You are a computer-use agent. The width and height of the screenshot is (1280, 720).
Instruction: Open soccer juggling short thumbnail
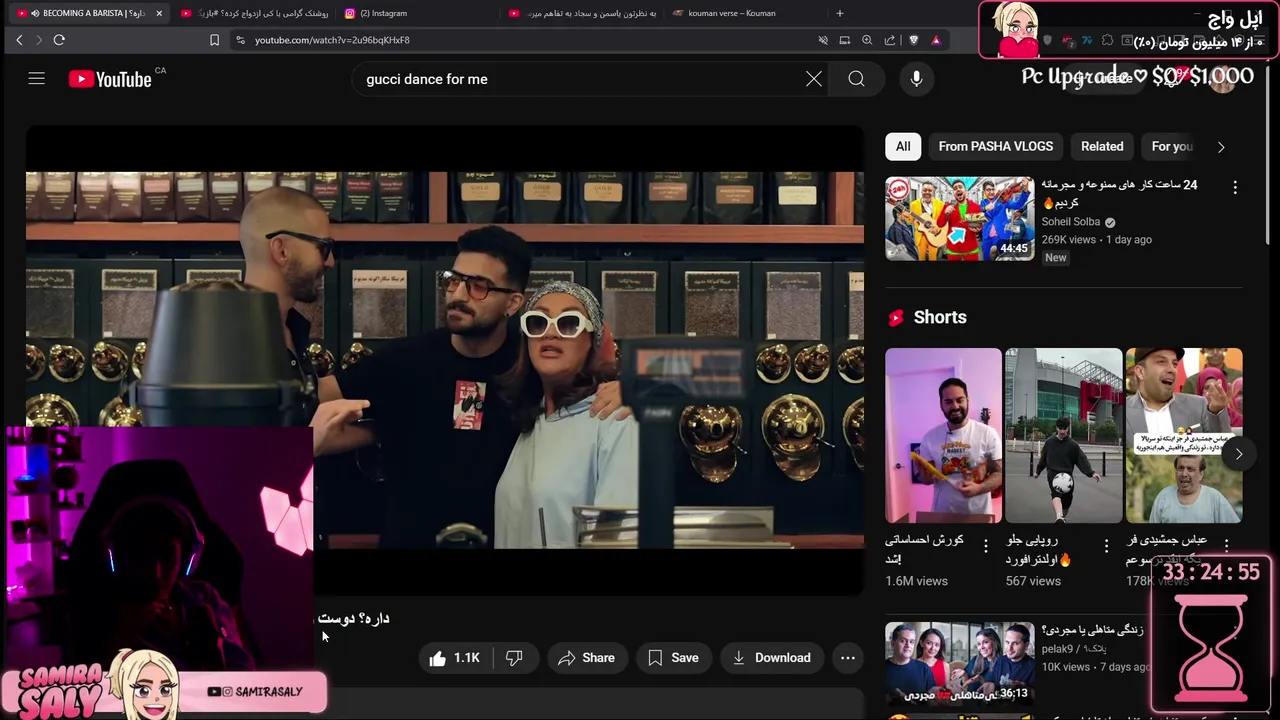[x=1063, y=435]
